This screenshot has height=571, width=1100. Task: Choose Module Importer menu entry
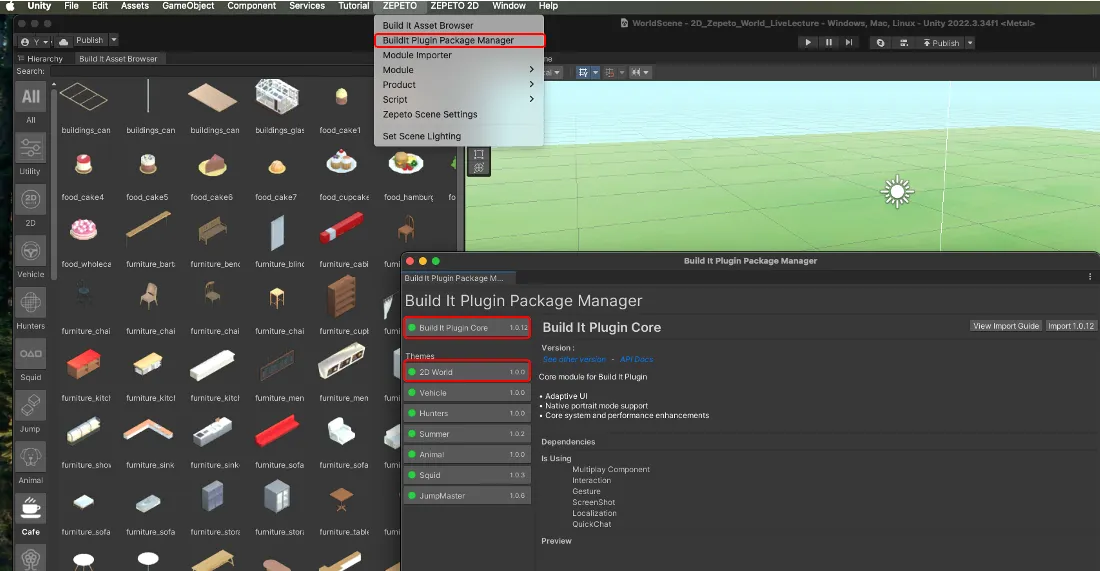(459, 55)
